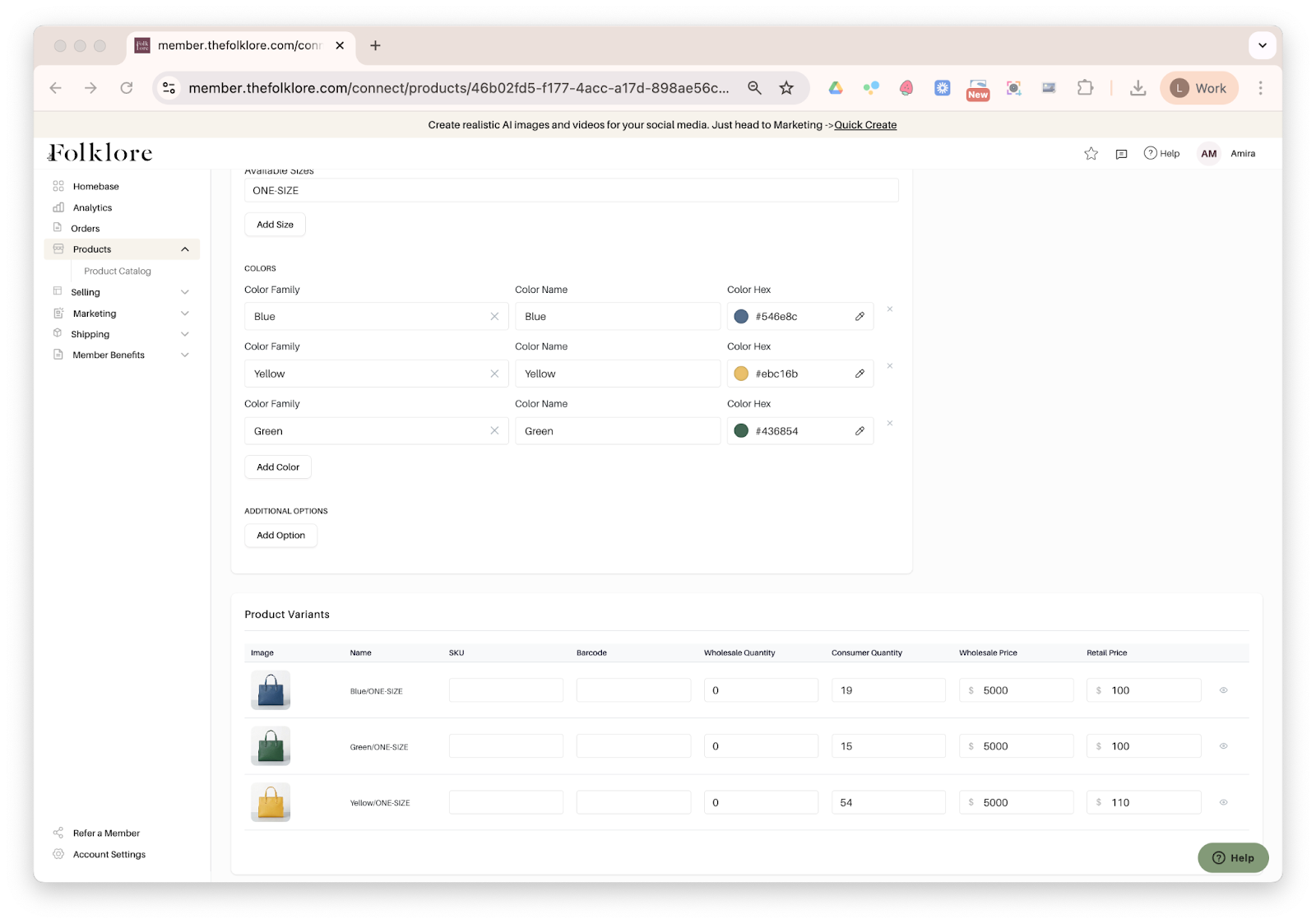Edit the Green hex with pencil icon
The image size is (1316, 924).
click(x=860, y=431)
